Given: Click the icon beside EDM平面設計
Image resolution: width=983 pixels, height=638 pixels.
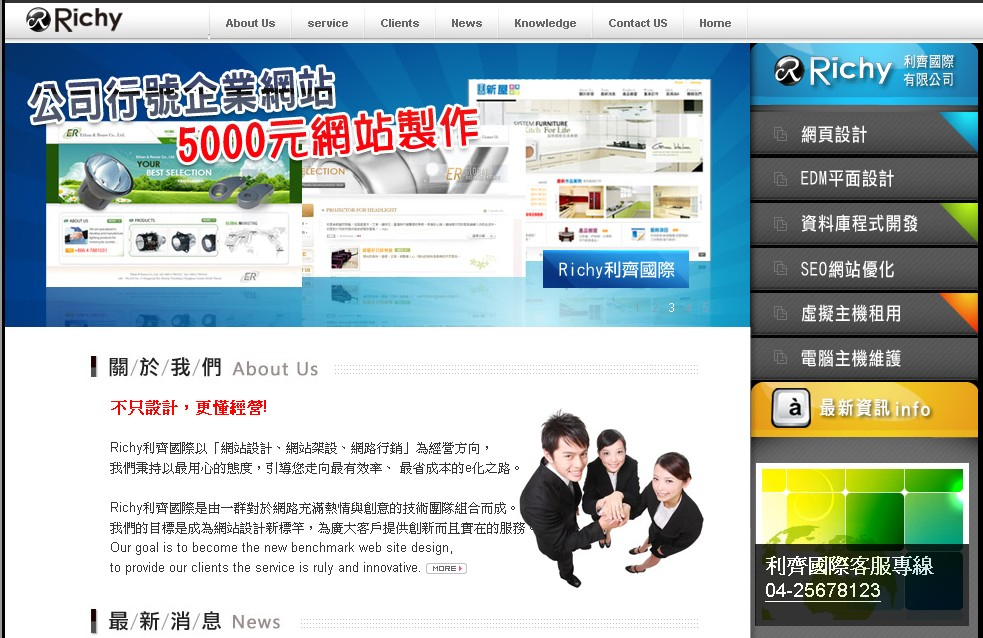Looking at the screenshot, I should tap(781, 179).
